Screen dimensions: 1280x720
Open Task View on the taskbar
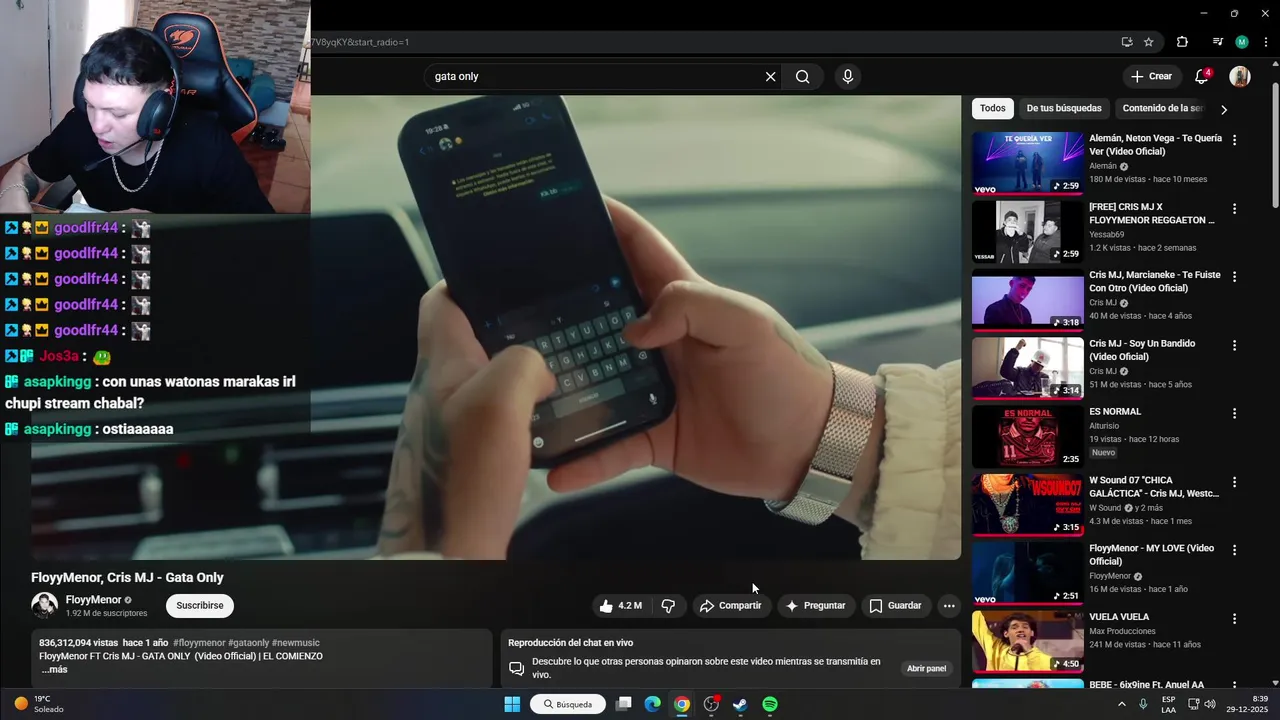(x=623, y=704)
